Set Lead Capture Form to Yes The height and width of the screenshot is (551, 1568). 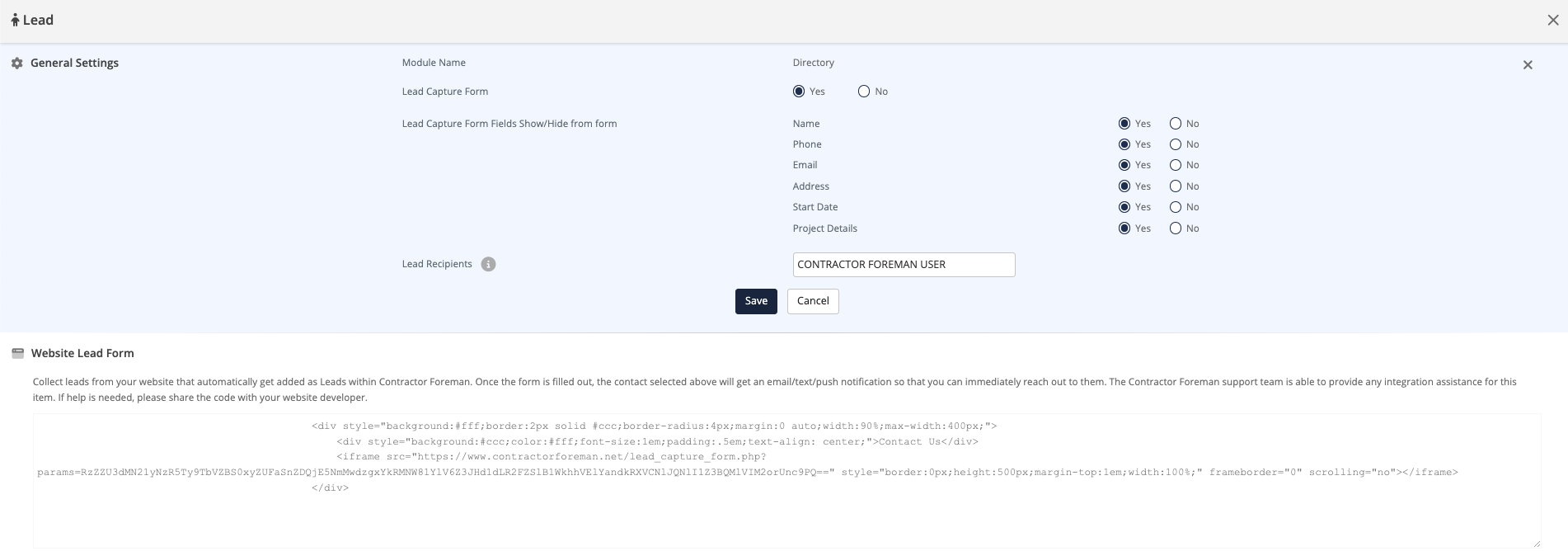[799, 92]
